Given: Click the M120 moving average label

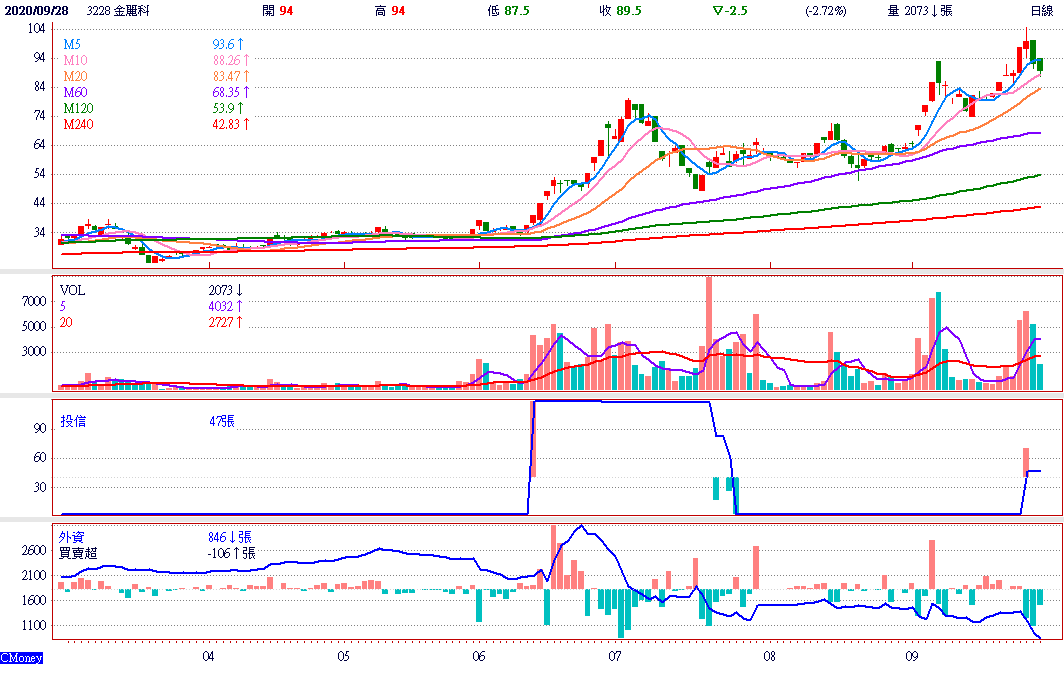Looking at the screenshot, I should (78, 108).
